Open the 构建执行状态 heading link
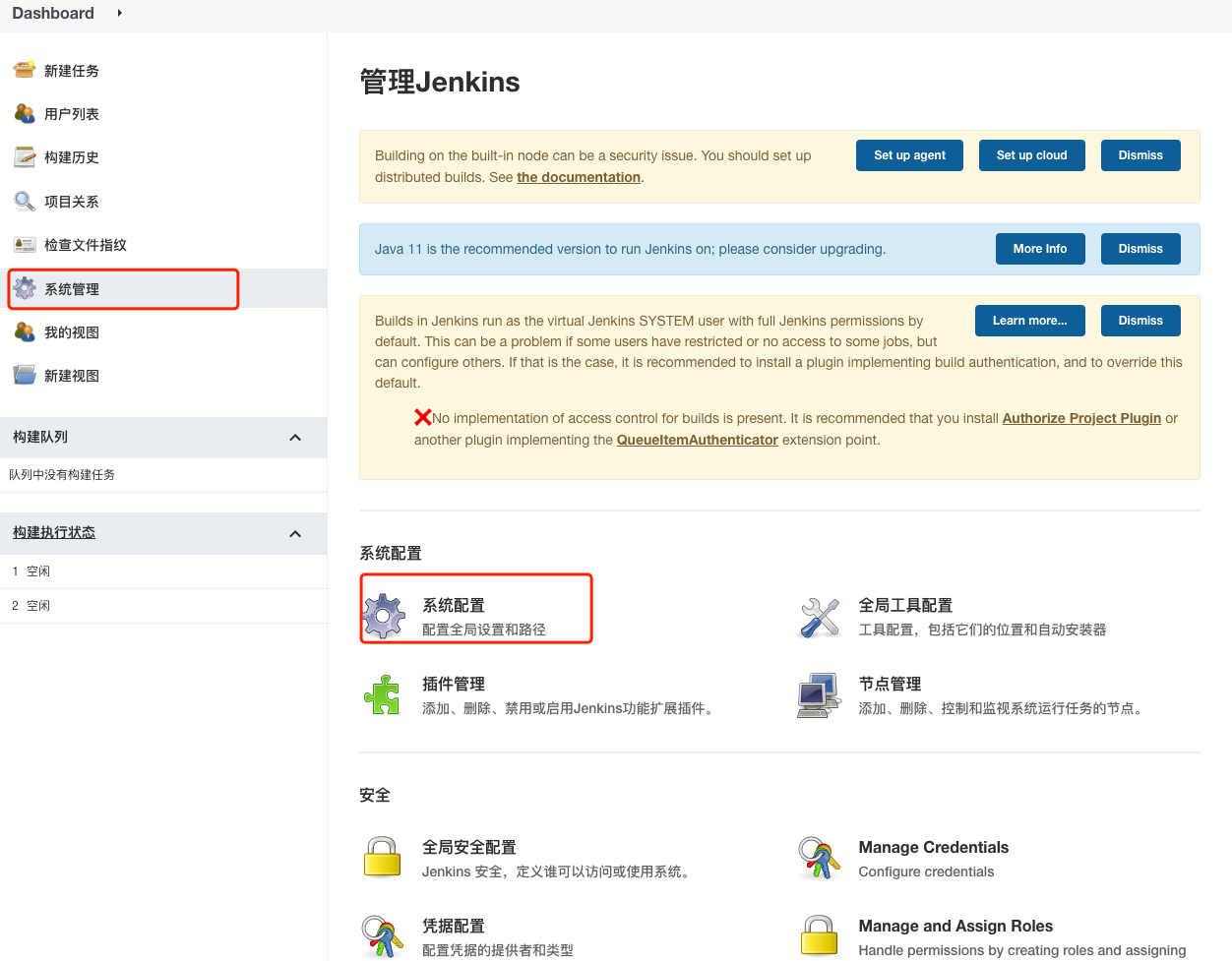This screenshot has width=1232, height=961. pos(54,532)
